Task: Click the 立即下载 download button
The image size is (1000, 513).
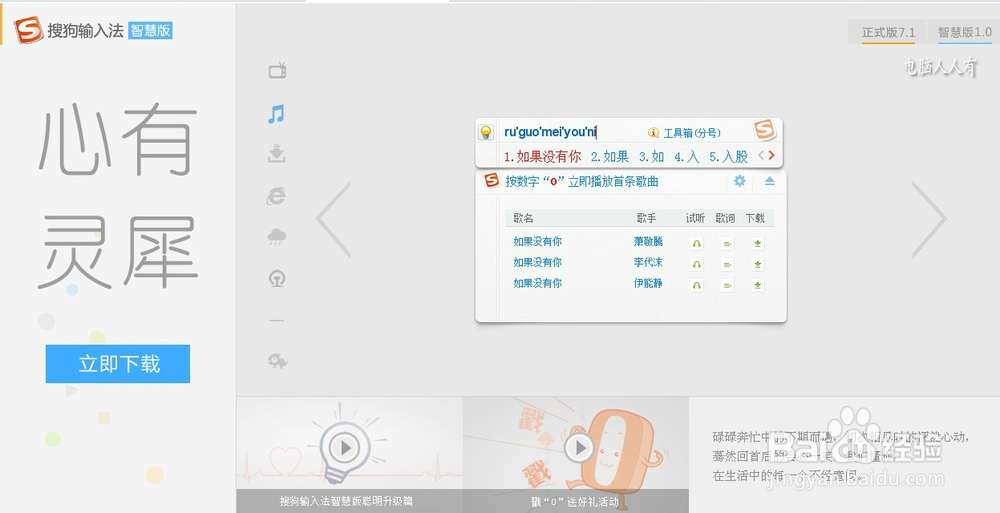Action: (x=118, y=364)
